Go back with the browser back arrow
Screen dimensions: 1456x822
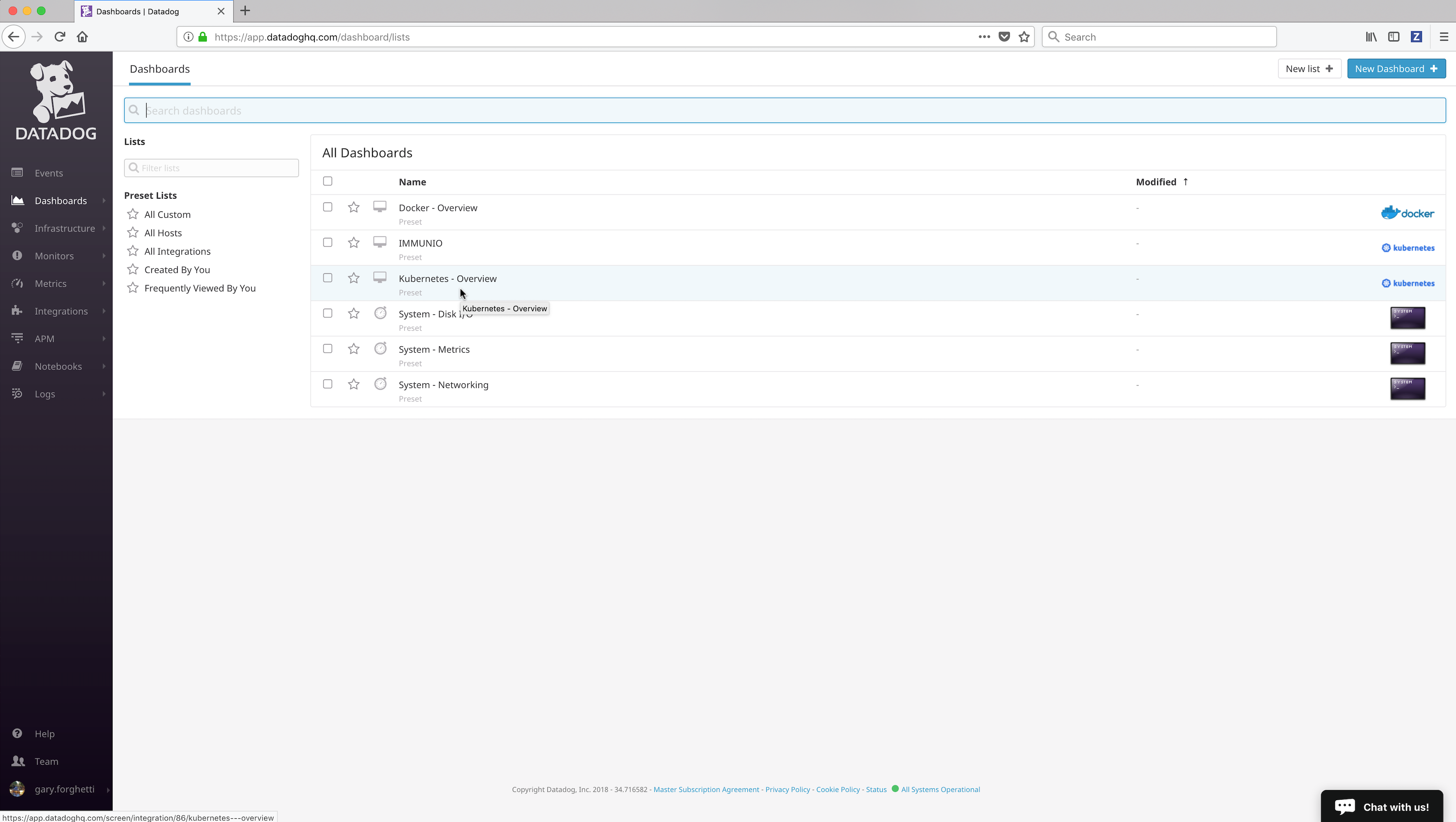click(x=14, y=37)
